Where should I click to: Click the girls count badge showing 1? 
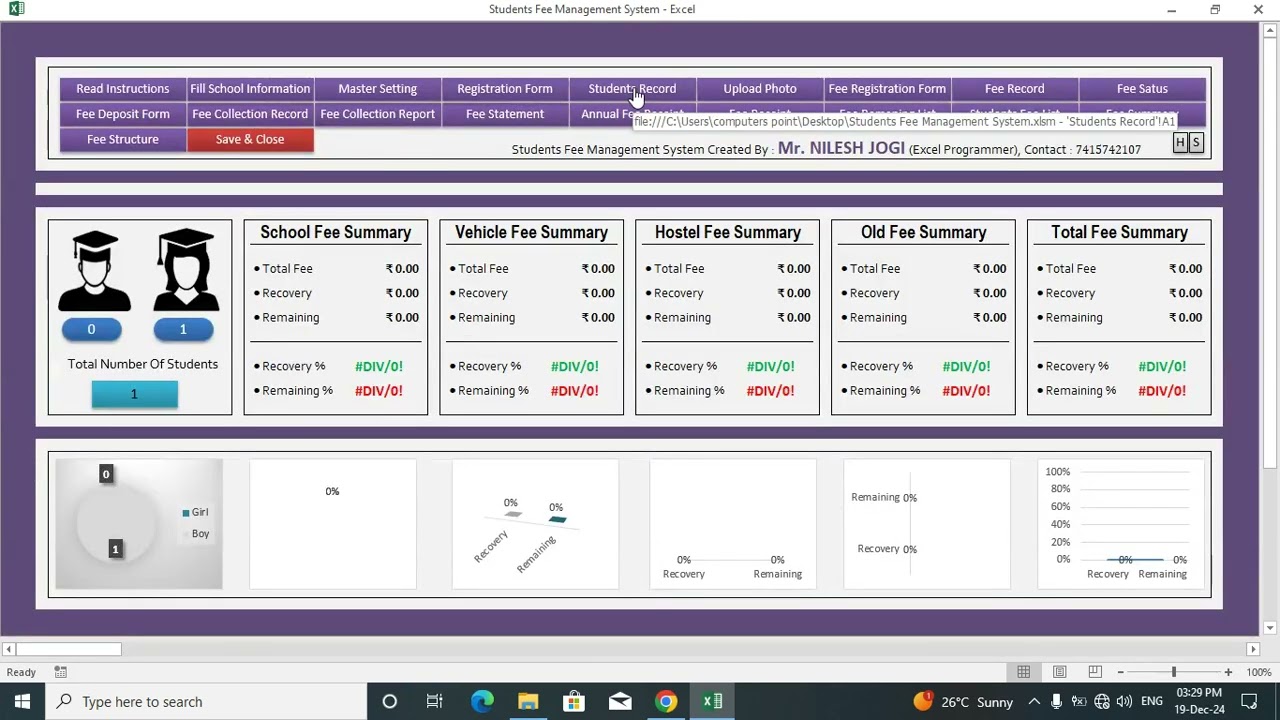point(183,329)
